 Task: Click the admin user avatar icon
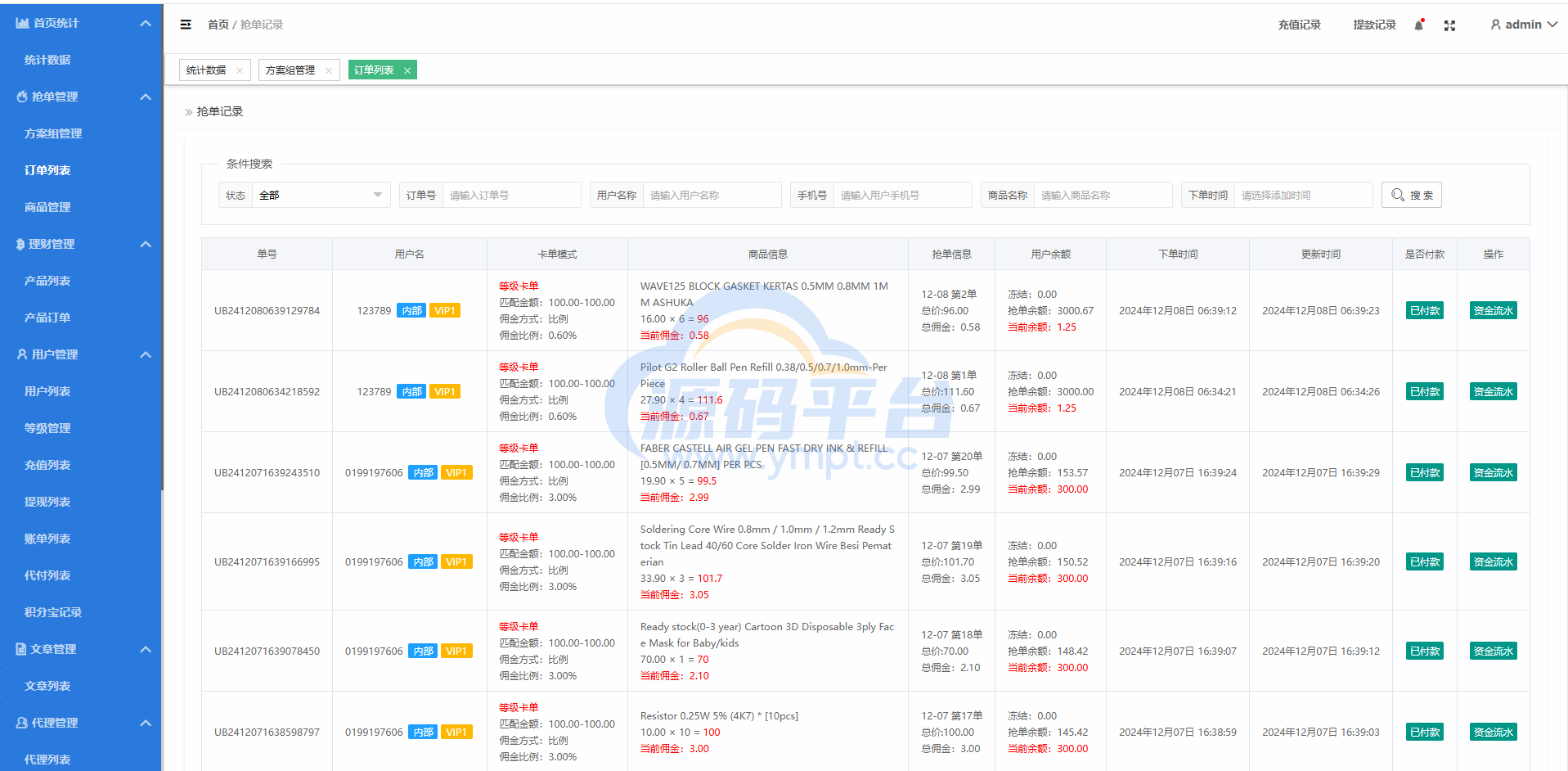click(x=1495, y=25)
